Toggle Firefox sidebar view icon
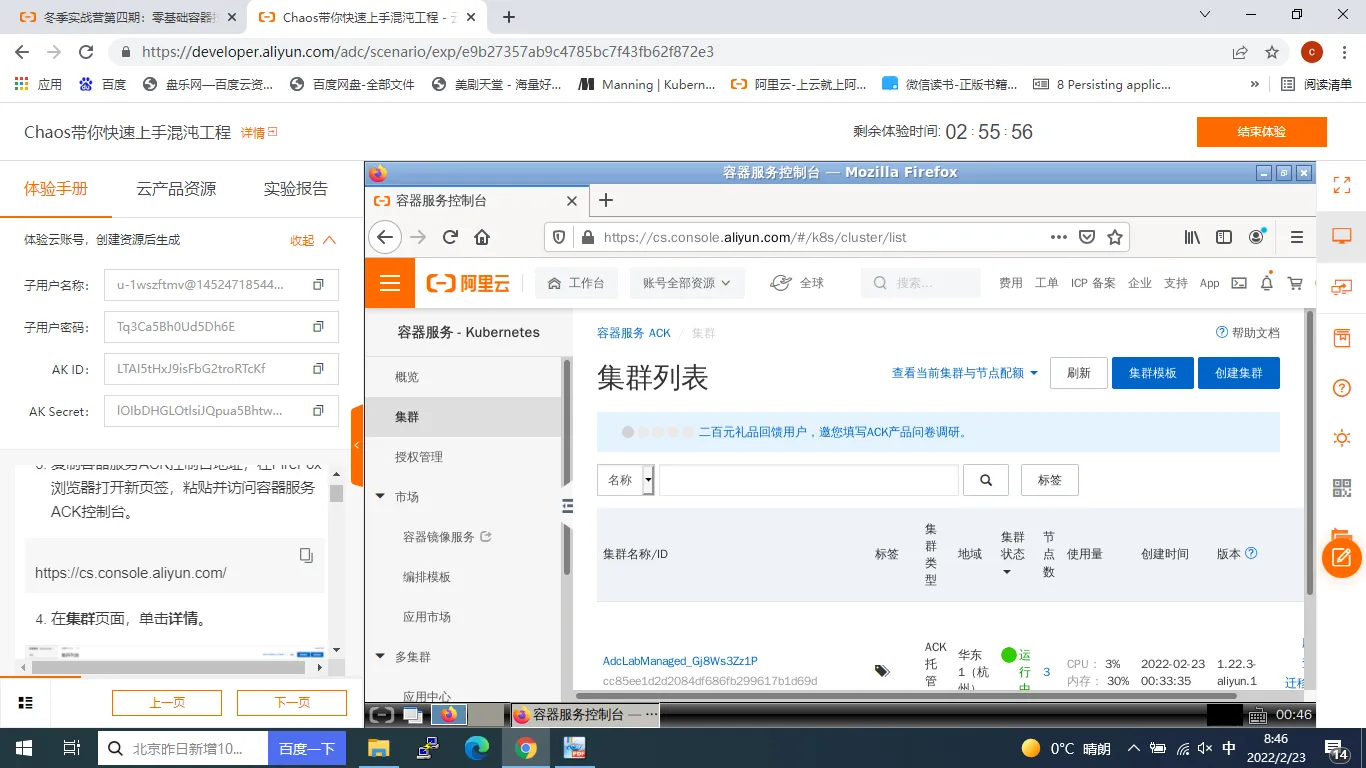Viewport: 1366px width, 768px height. [x=1224, y=237]
